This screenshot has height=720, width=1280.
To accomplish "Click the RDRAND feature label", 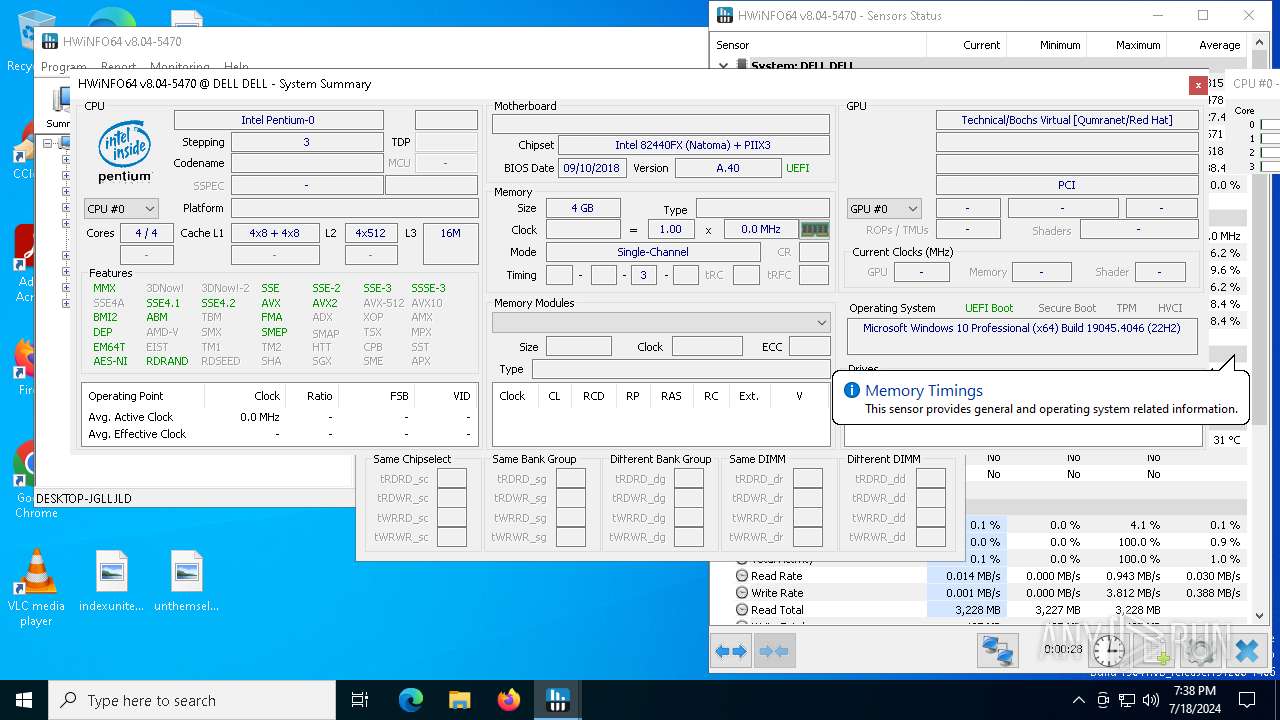I will click(167, 361).
